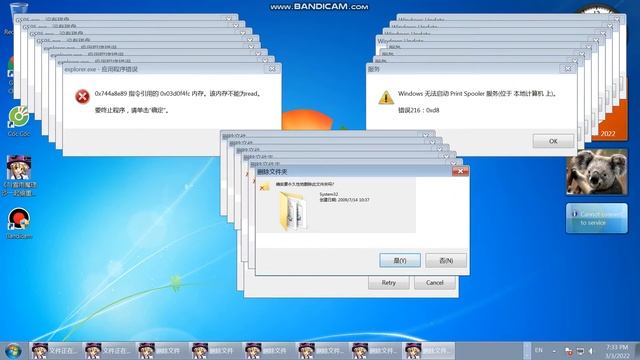Close the front 服务 (Services) error dialog

(x=568, y=69)
